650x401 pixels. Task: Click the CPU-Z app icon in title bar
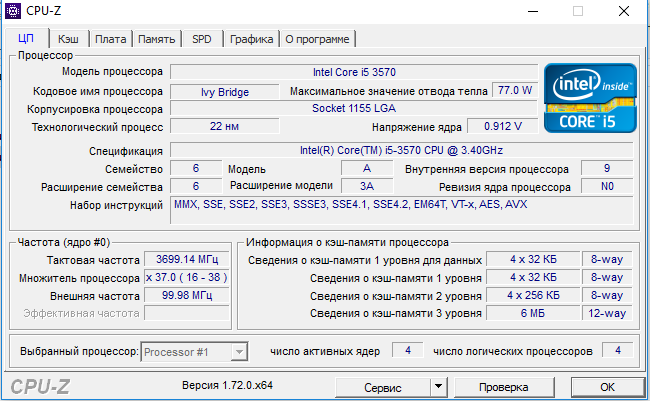pos(12,11)
